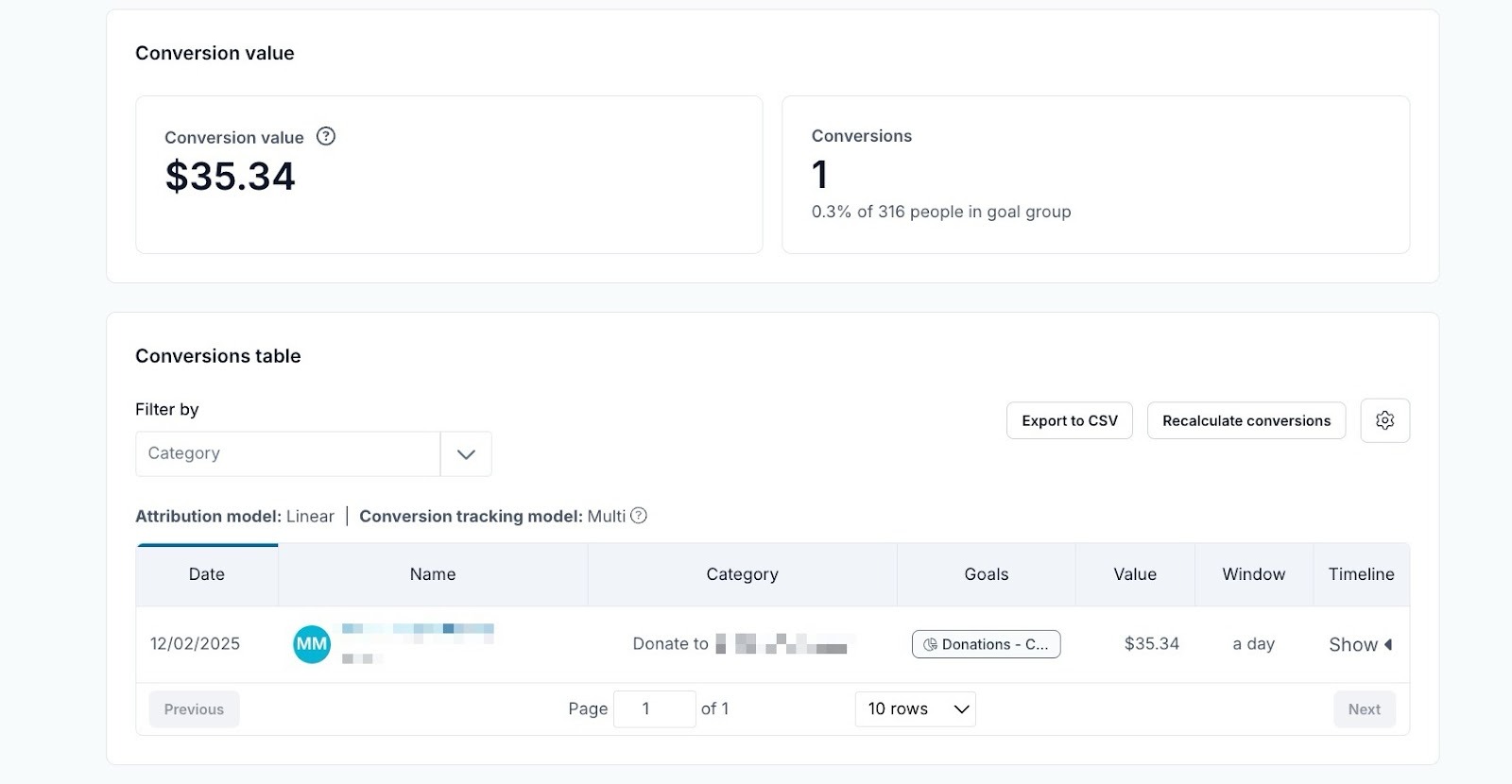Screen dimensions: 1512x784
Task: Click the Category column header
Action: pyautogui.click(x=742, y=574)
